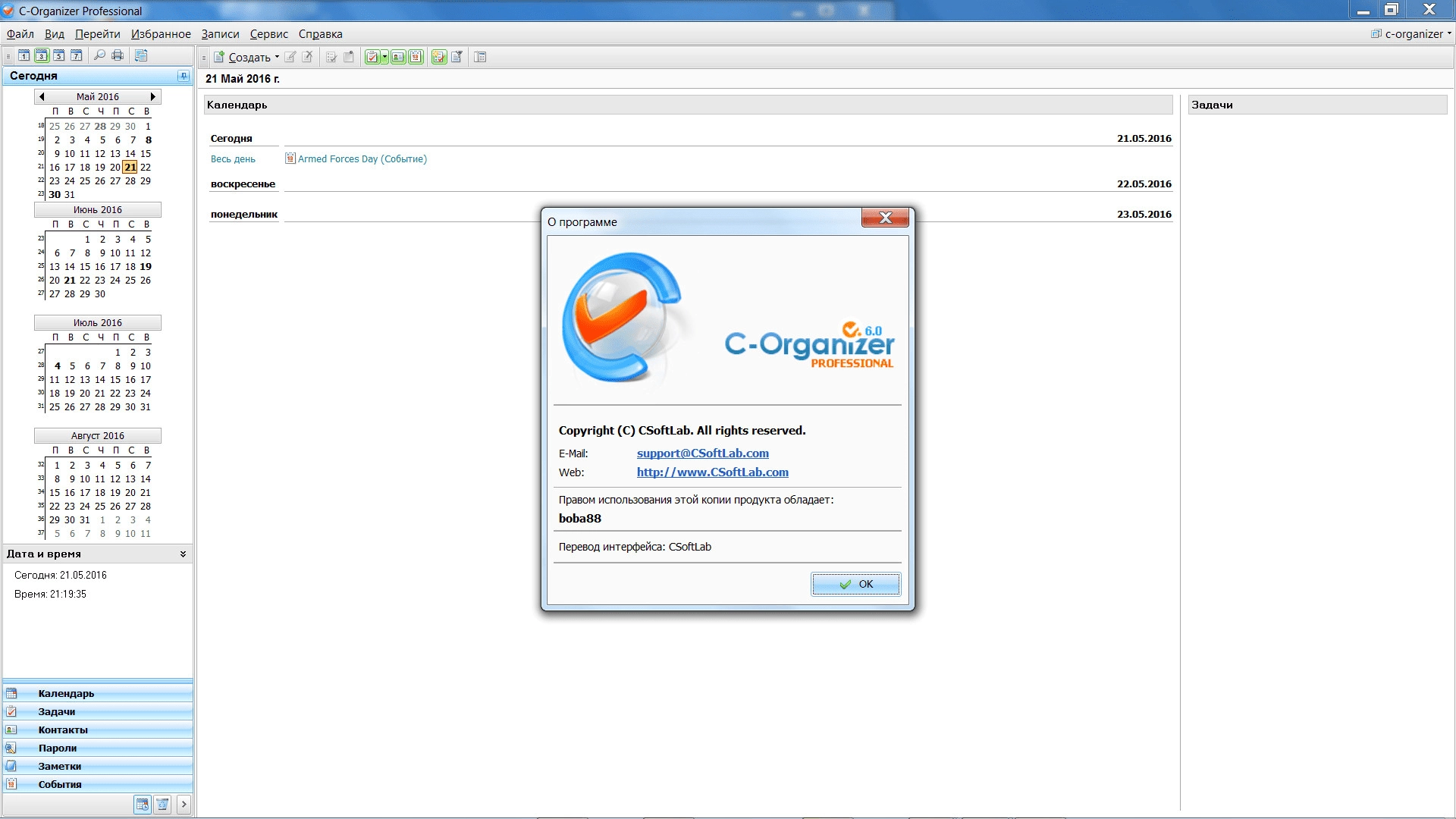Click the Май 2016 month header
This screenshot has height=819, width=1456.
(x=97, y=96)
